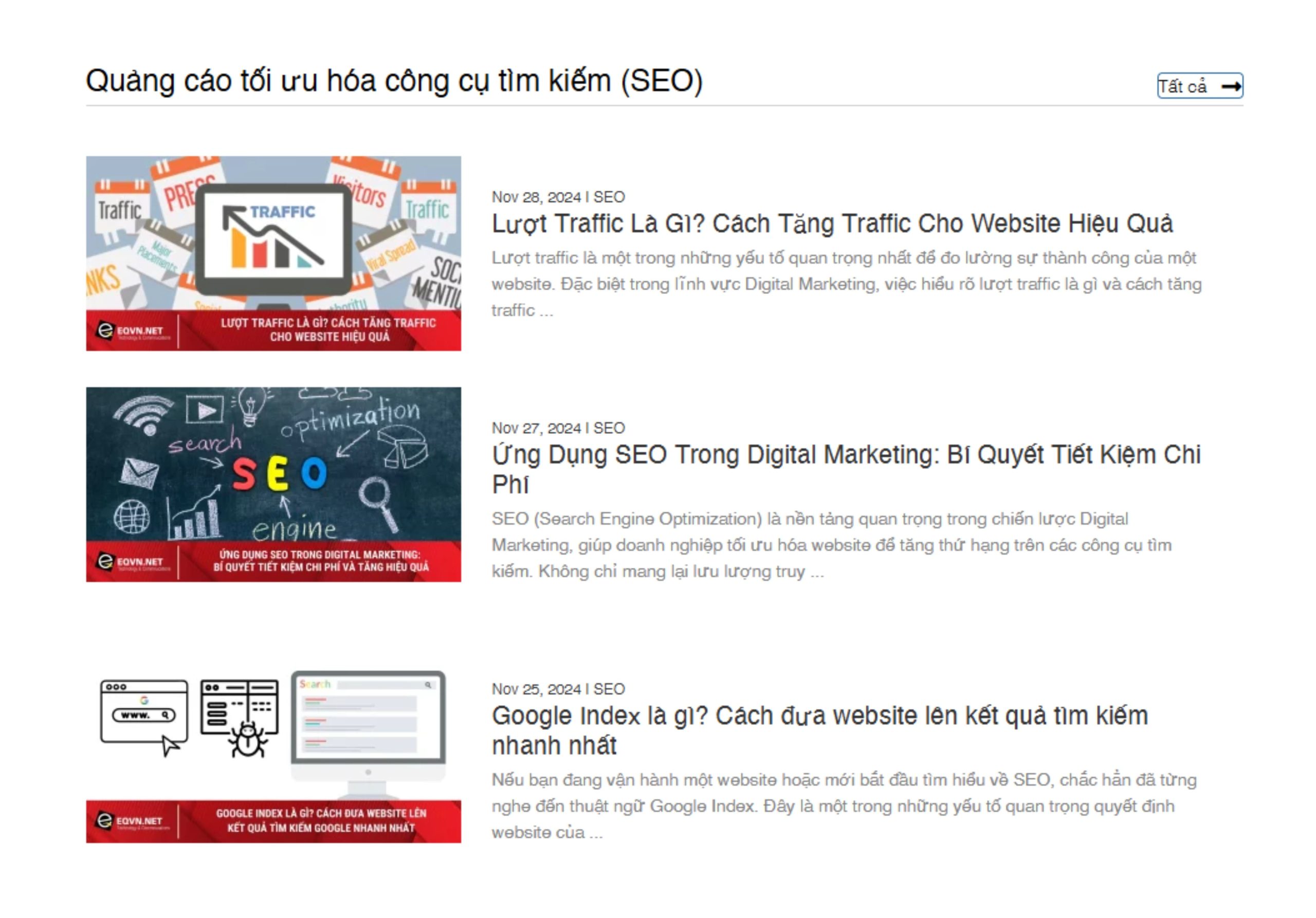
Task: Open the Lượt Traffic Là Gì article thumbnail
Action: point(273,253)
